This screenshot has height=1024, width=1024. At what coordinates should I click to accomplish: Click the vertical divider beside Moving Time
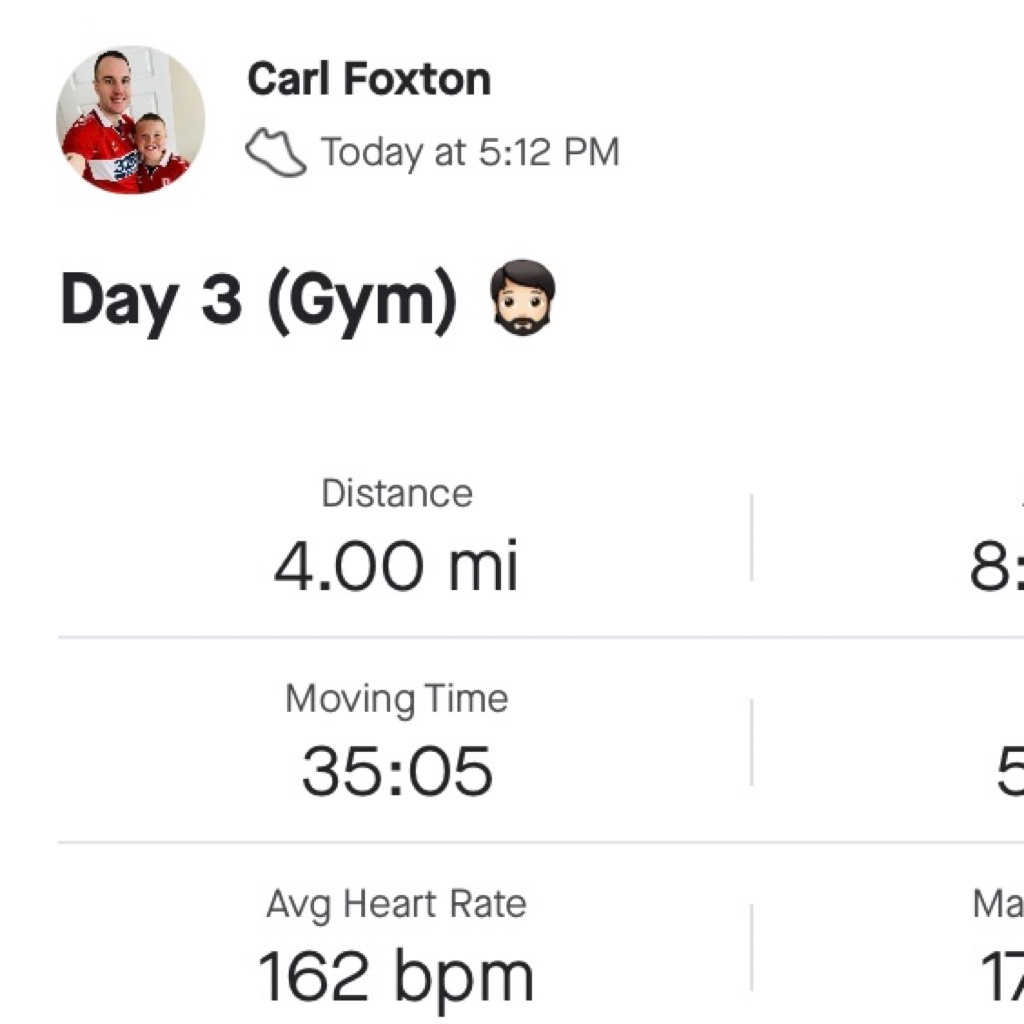(752, 743)
